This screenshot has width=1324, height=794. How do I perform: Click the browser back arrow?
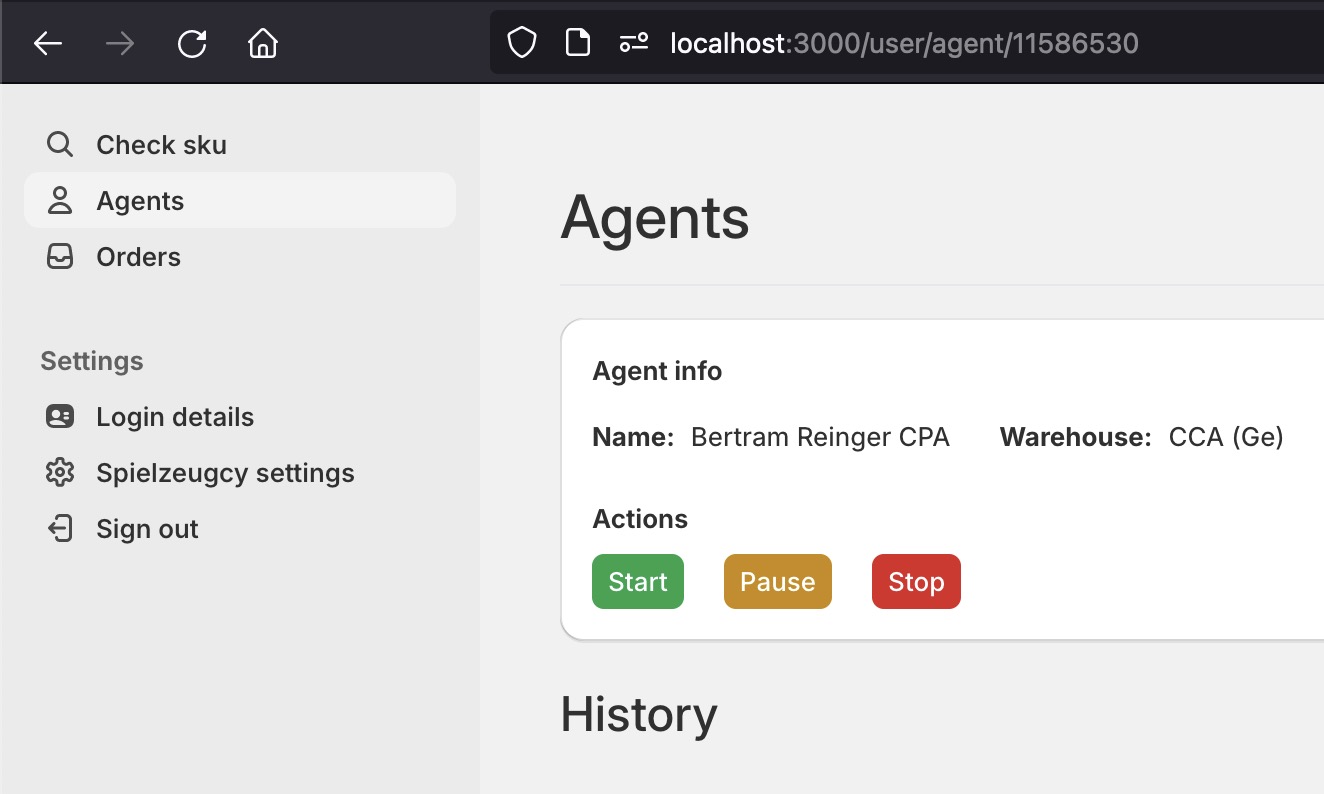click(47, 42)
